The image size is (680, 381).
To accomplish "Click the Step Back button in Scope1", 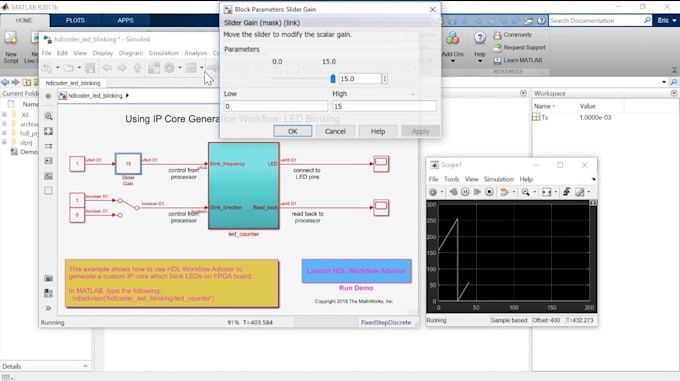I will pyautogui.click(x=453, y=192).
